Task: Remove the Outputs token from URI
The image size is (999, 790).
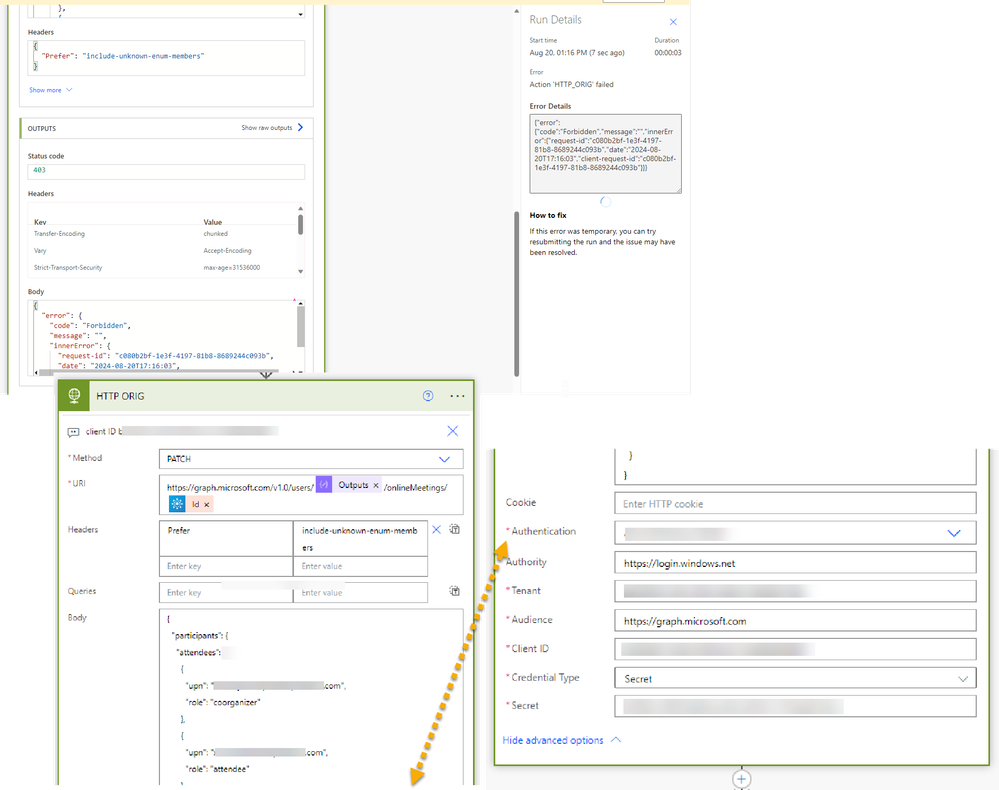Action: click(376, 485)
